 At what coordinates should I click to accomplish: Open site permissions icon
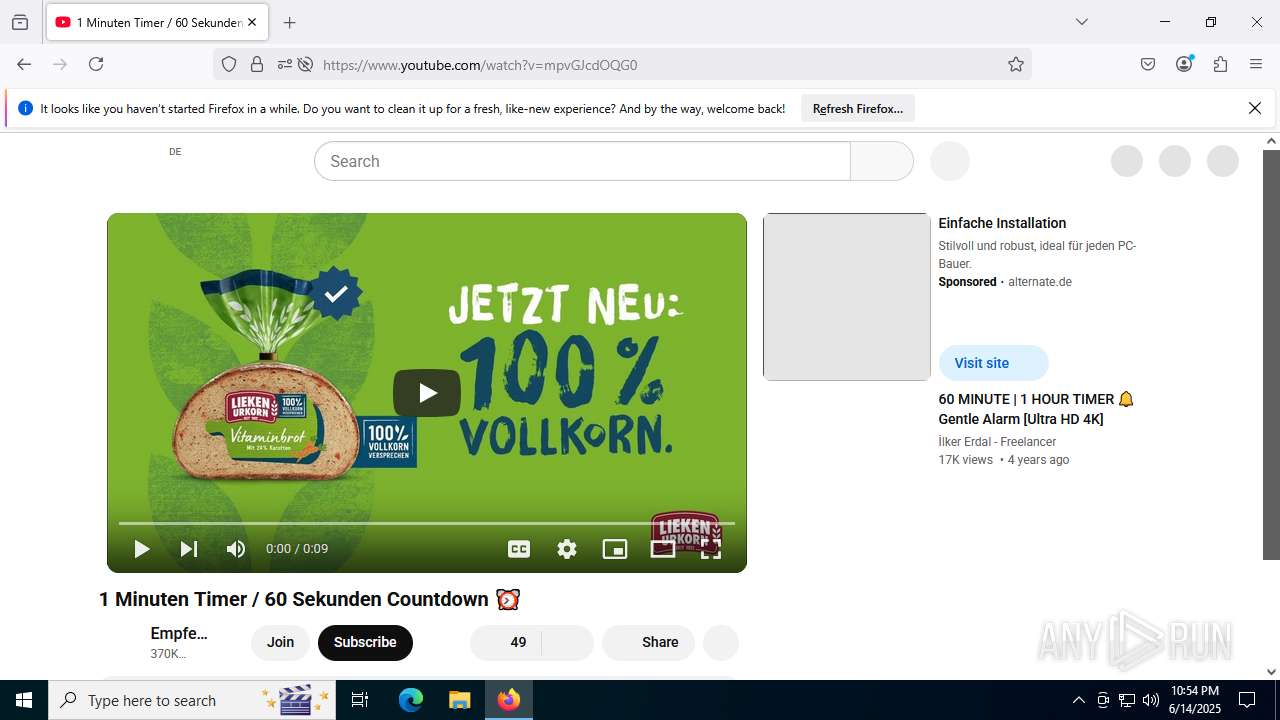[x=285, y=65]
